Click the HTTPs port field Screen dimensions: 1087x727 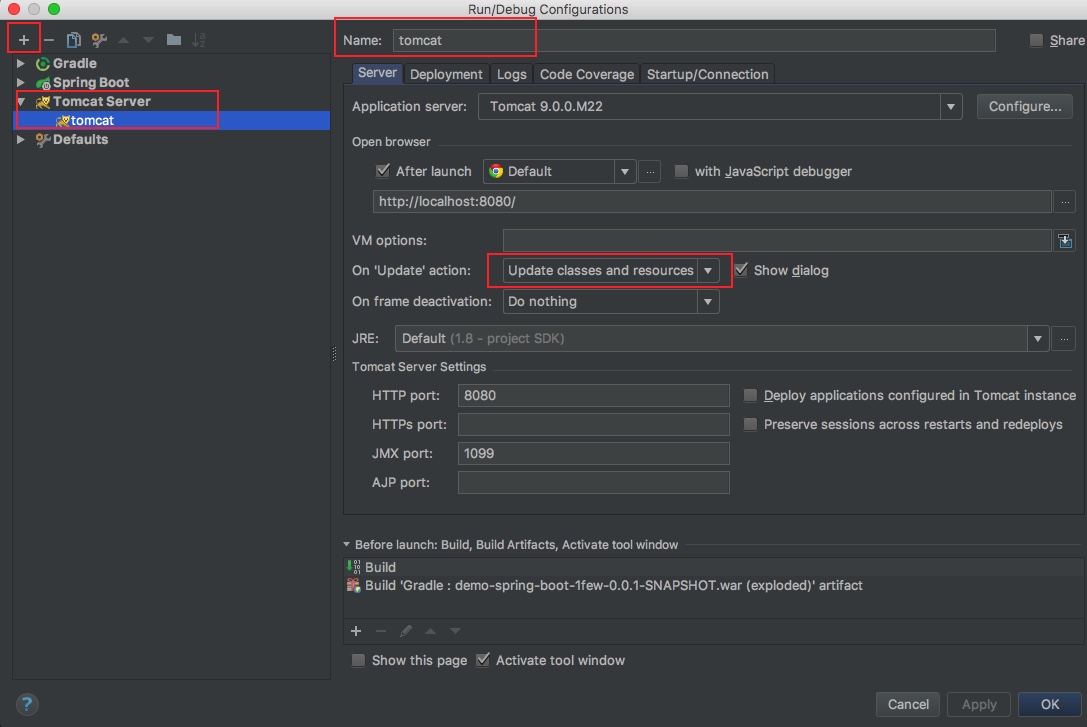tap(593, 424)
